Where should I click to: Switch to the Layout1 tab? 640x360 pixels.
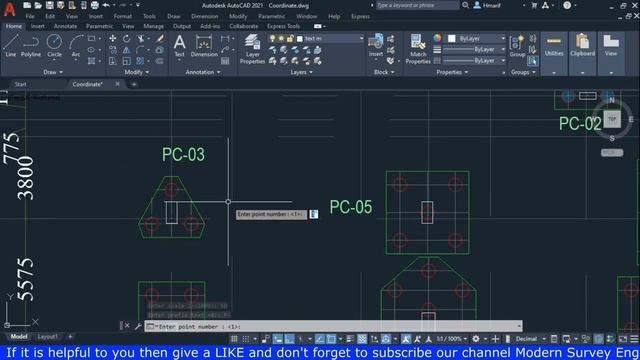(x=47, y=337)
